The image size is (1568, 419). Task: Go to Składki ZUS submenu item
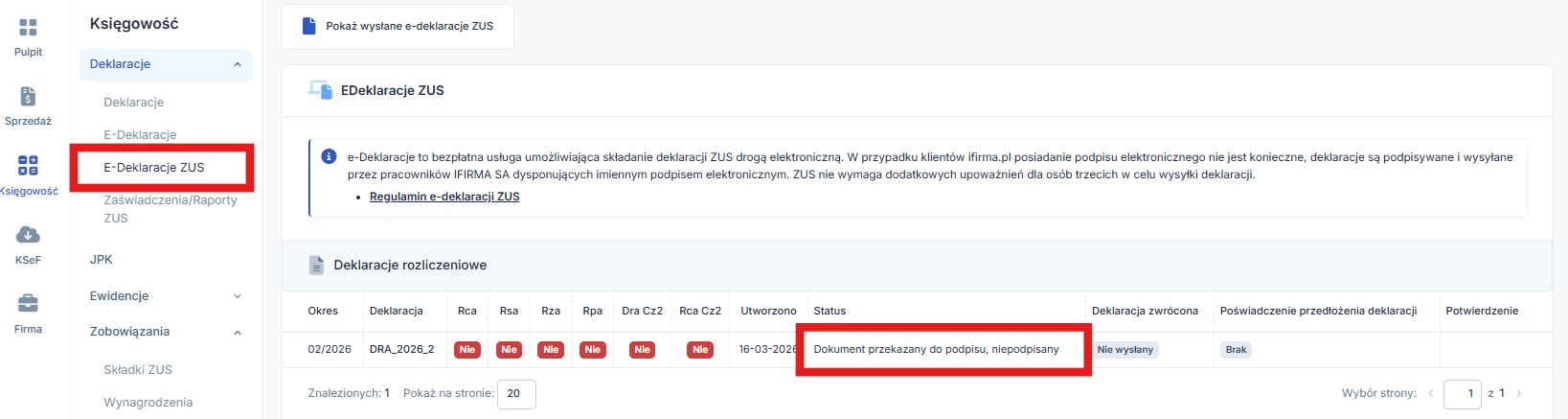(138, 369)
